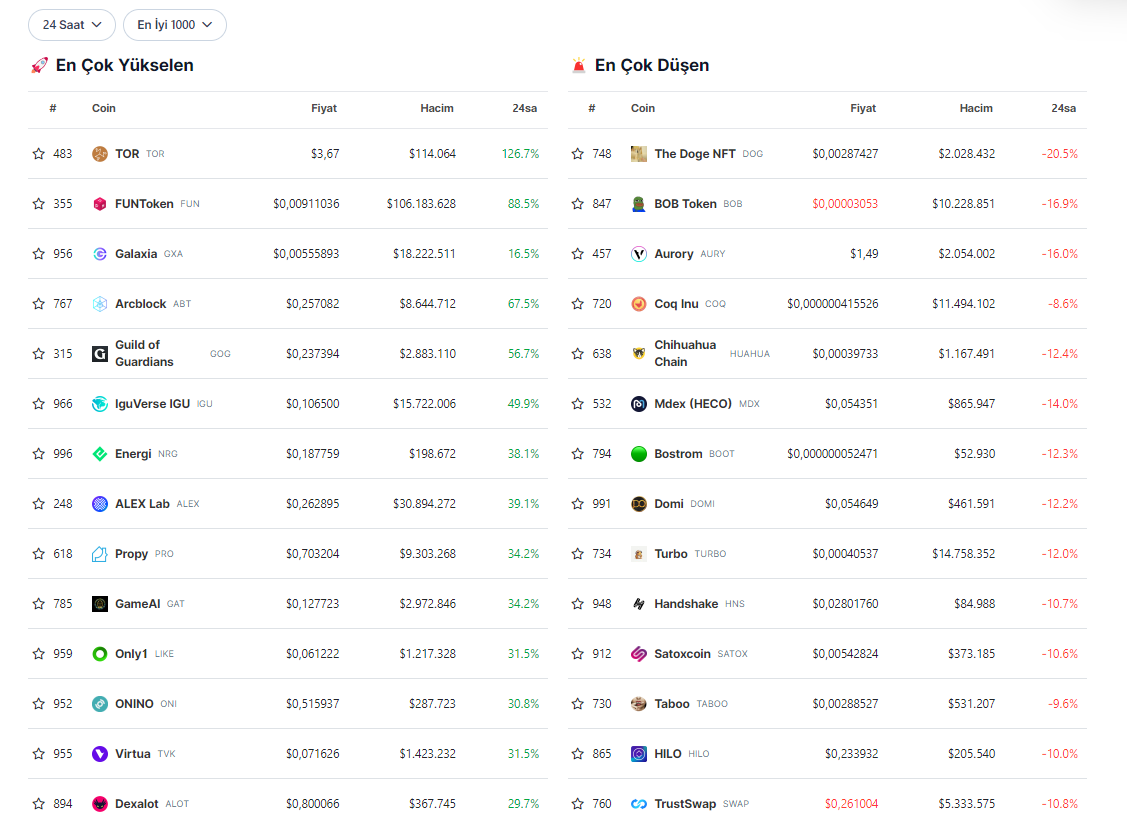The width and height of the screenshot is (1127, 826).
Task: Click the Satoxcoin logo icon
Action: tap(639, 654)
